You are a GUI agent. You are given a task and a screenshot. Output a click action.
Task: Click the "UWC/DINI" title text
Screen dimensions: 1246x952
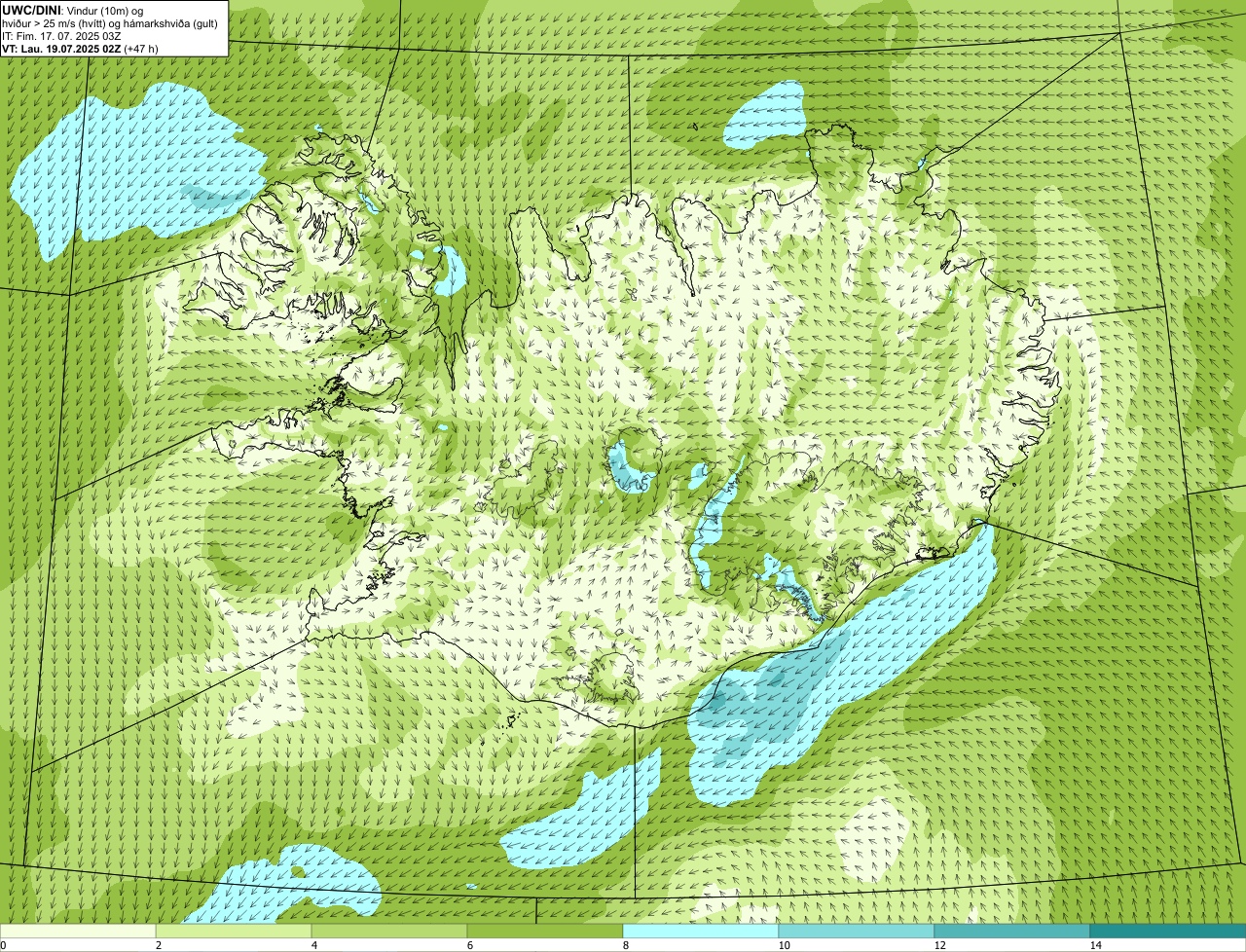click(x=30, y=10)
